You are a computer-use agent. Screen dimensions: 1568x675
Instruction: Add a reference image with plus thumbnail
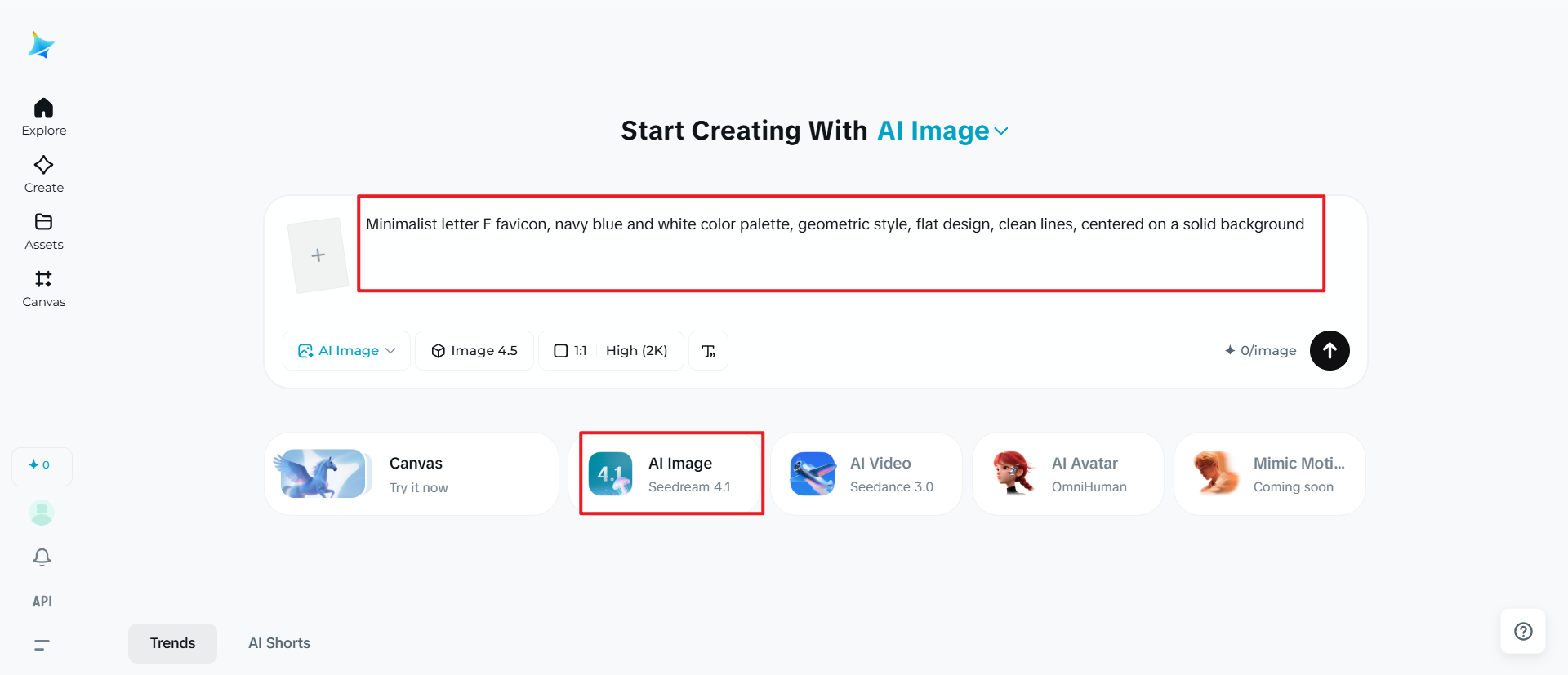pos(318,255)
